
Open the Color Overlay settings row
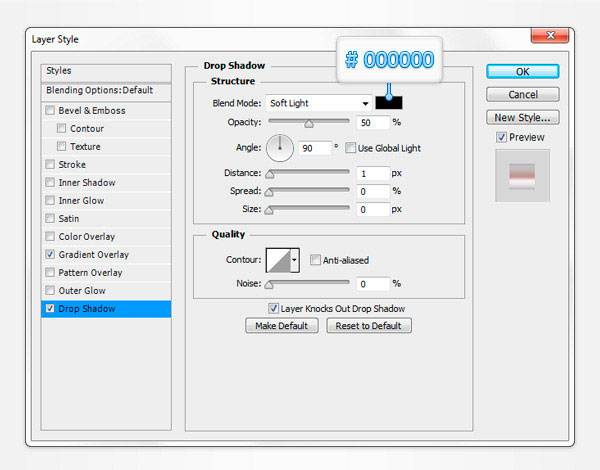pos(106,237)
